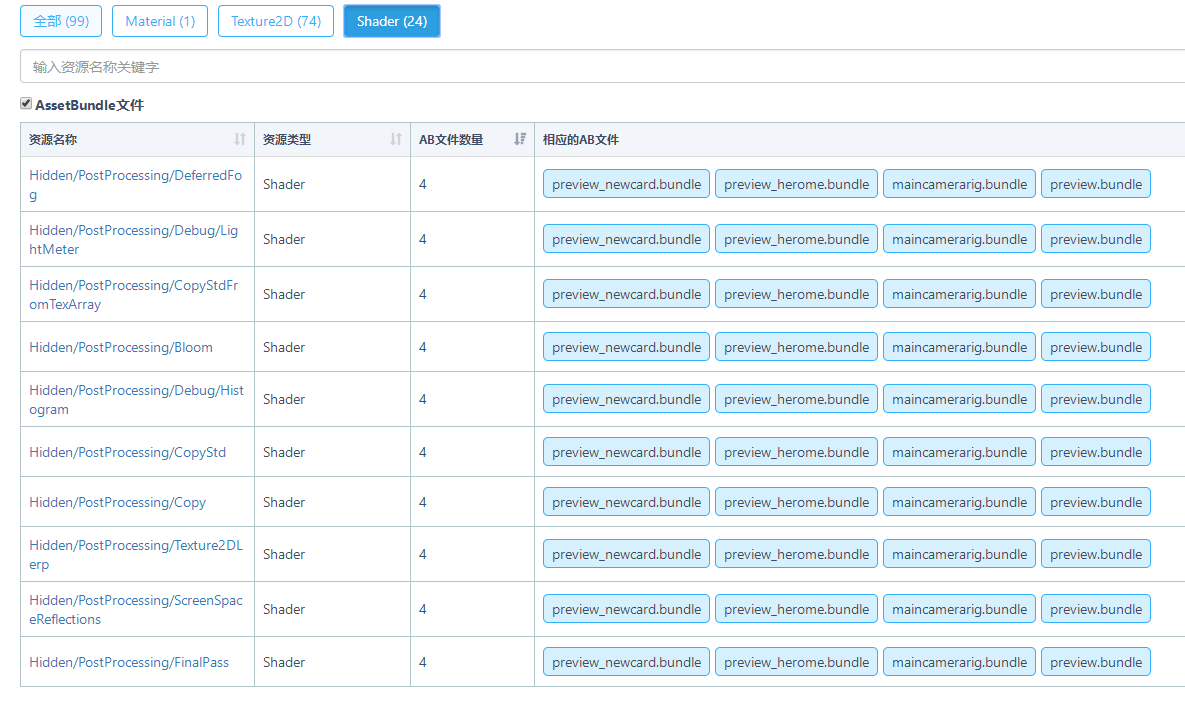Sort by 资源类型 column sort icon

[395, 139]
